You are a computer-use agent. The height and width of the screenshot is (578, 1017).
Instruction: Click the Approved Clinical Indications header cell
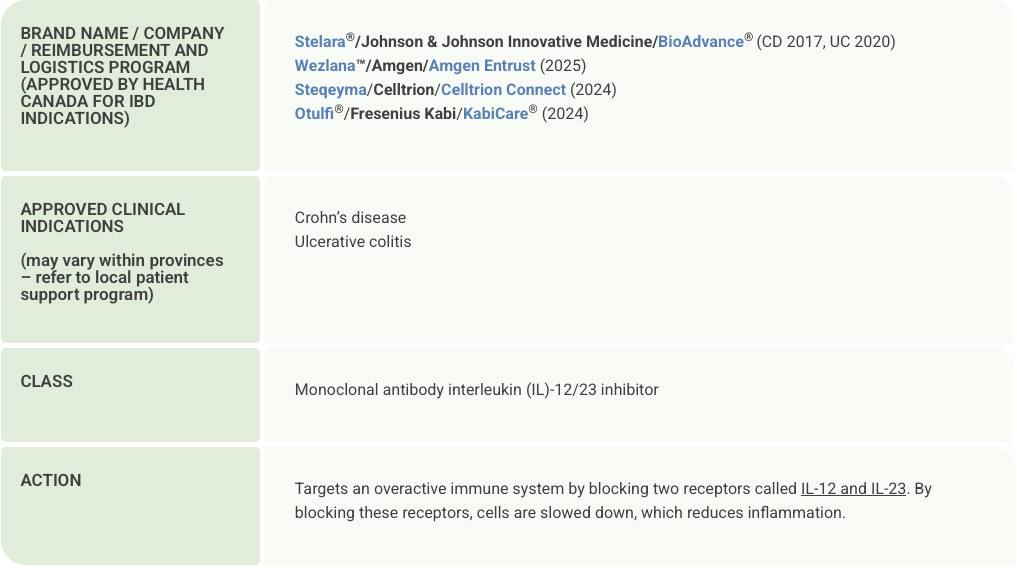point(103,218)
